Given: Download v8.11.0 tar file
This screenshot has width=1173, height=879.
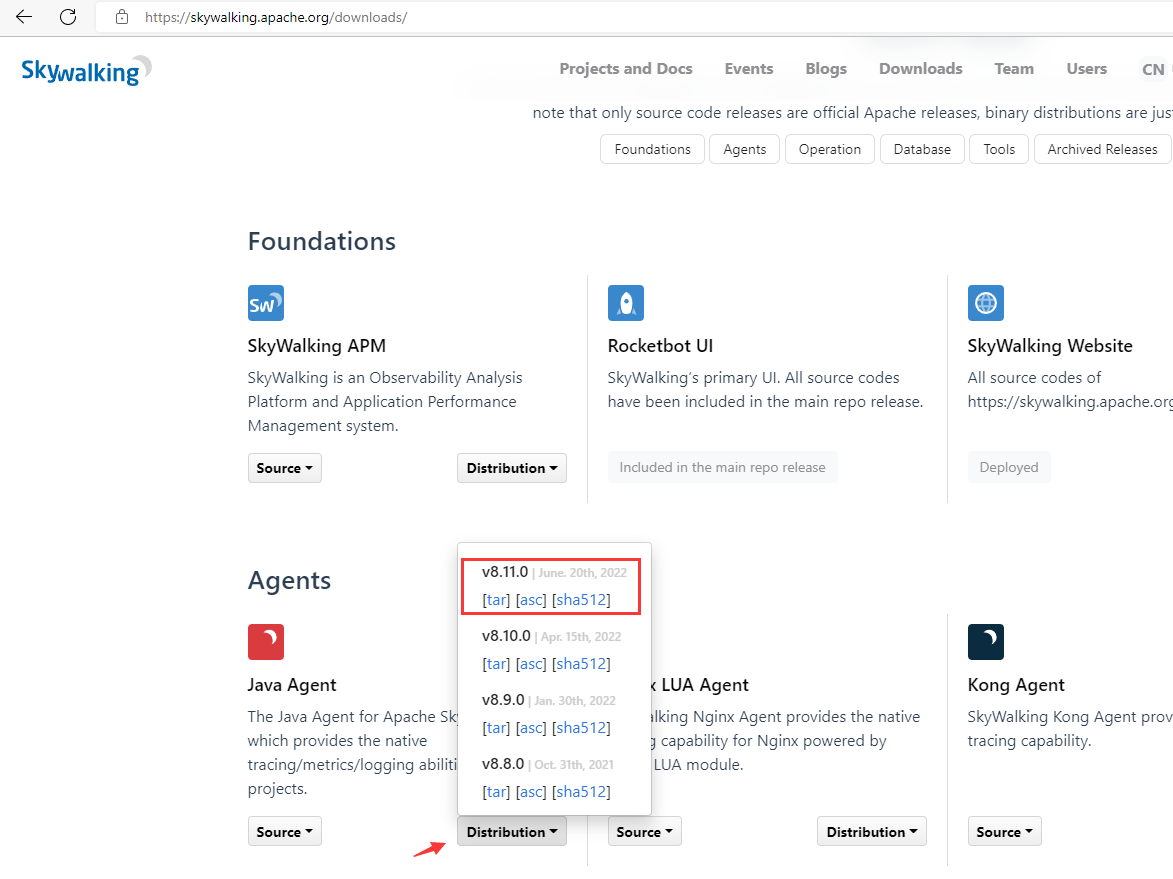Looking at the screenshot, I should (496, 600).
